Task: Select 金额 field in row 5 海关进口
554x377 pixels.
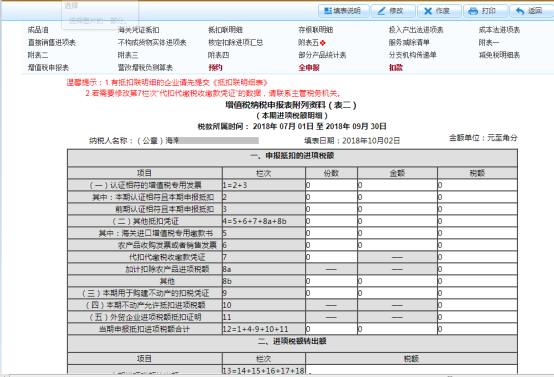Action: click(x=397, y=233)
